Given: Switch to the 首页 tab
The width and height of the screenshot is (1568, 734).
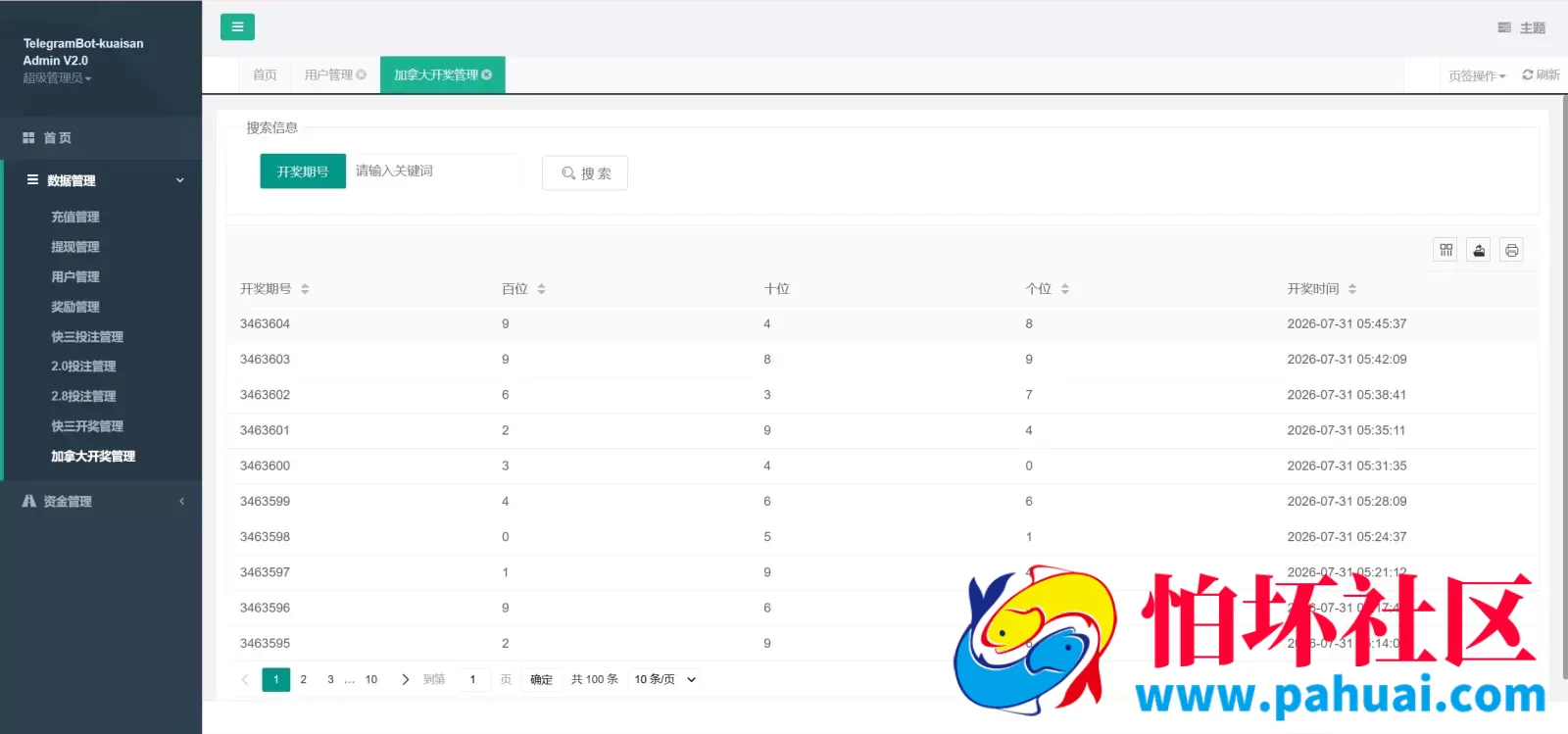Looking at the screenshot, I should pyautogui.click(x=265, y=74).
